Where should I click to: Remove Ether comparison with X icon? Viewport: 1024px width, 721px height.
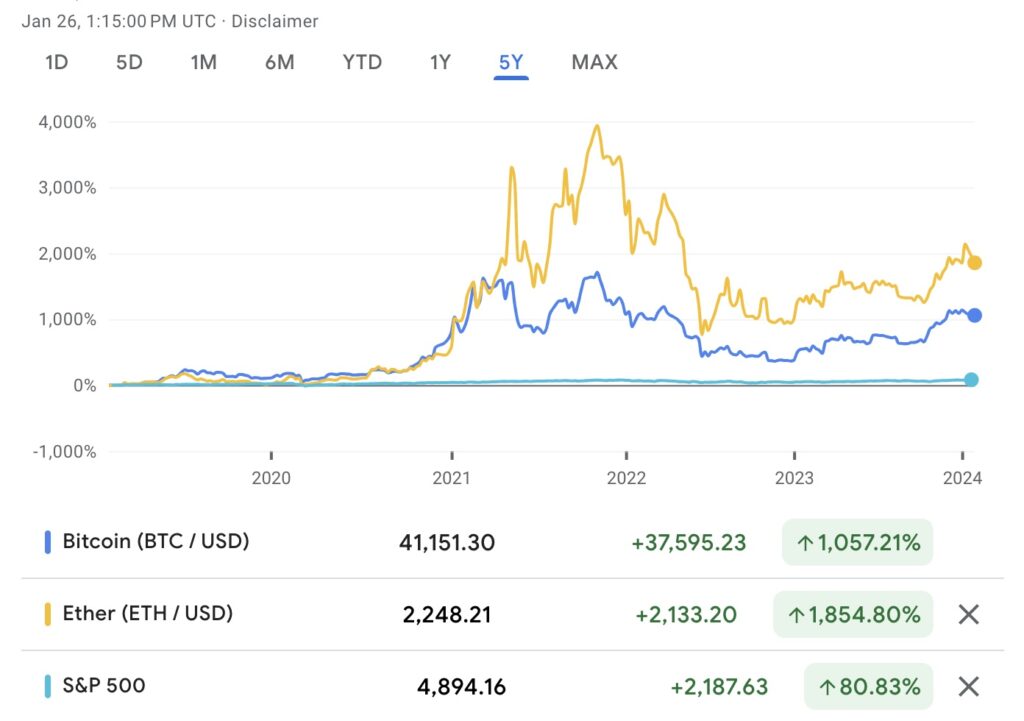968,614
